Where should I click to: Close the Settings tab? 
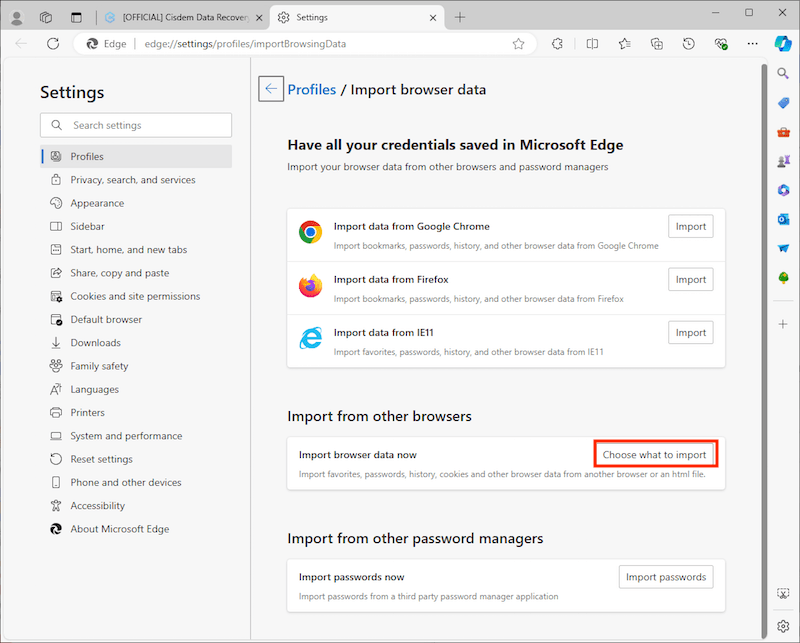433,18
